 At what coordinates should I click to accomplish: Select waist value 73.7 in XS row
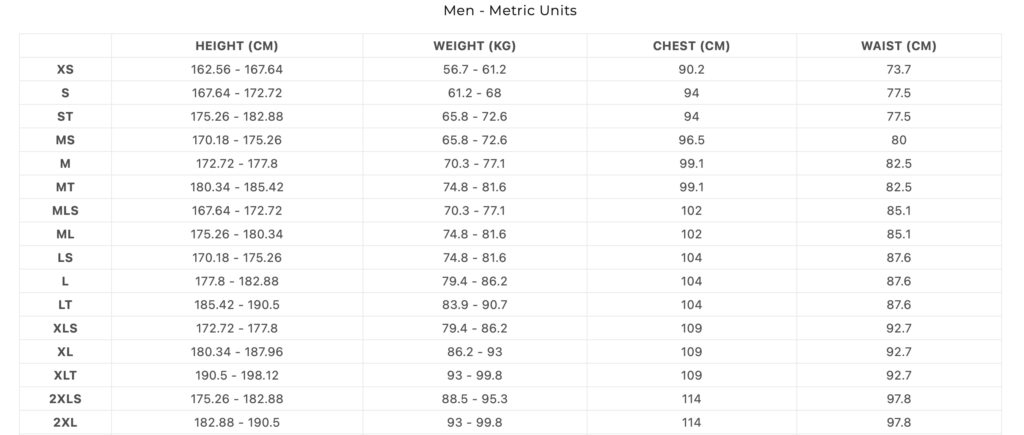click(899, 69)
